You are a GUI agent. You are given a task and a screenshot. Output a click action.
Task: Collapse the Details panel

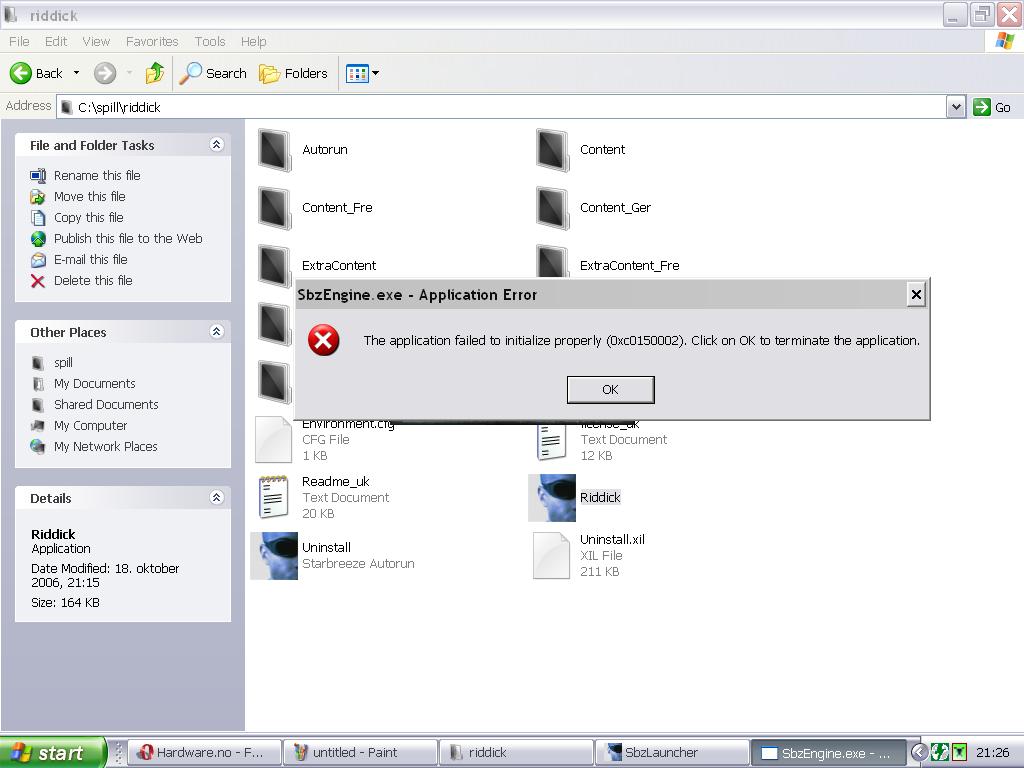(217, 497)
